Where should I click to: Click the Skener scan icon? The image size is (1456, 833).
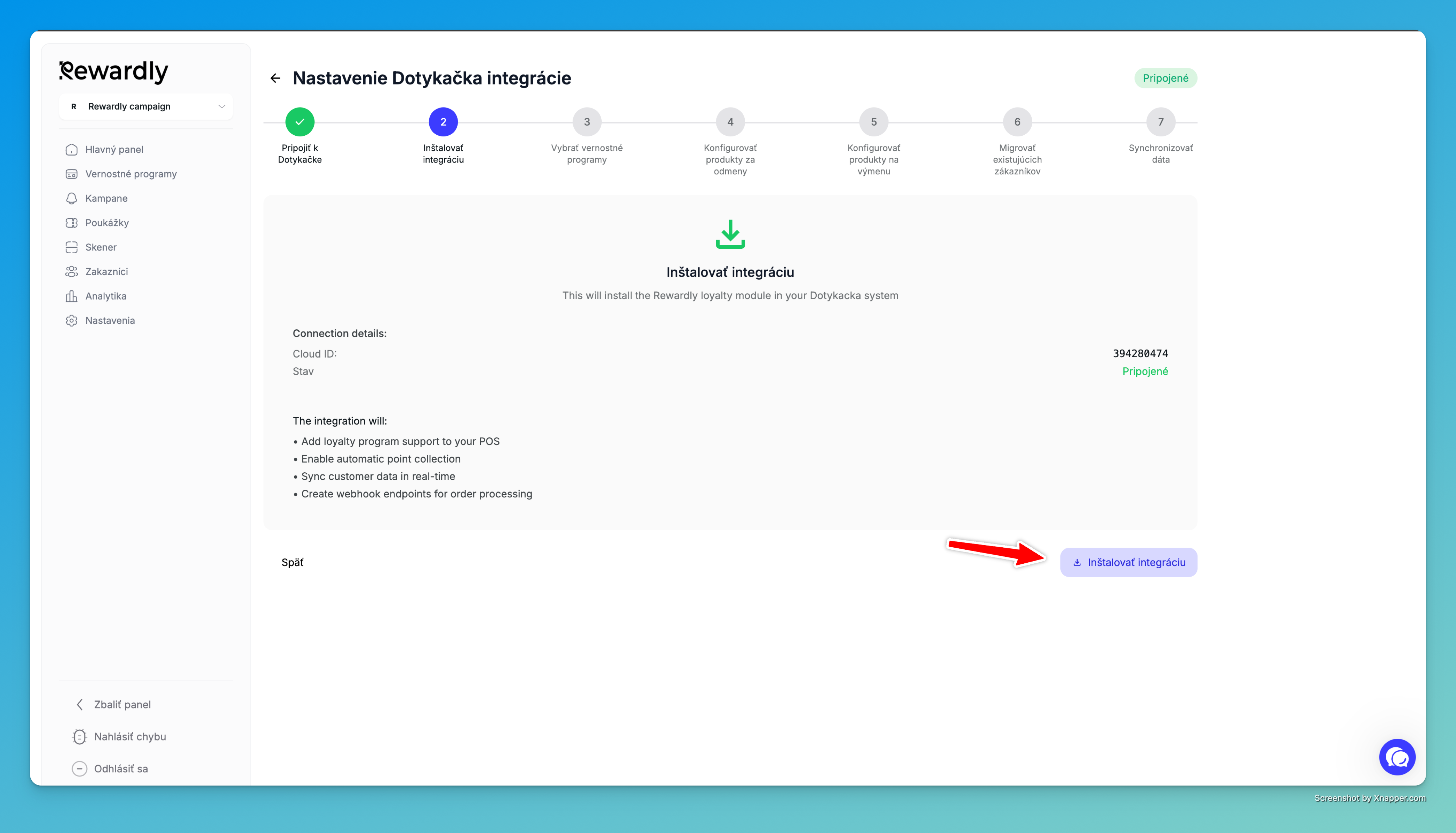point(72,247)
